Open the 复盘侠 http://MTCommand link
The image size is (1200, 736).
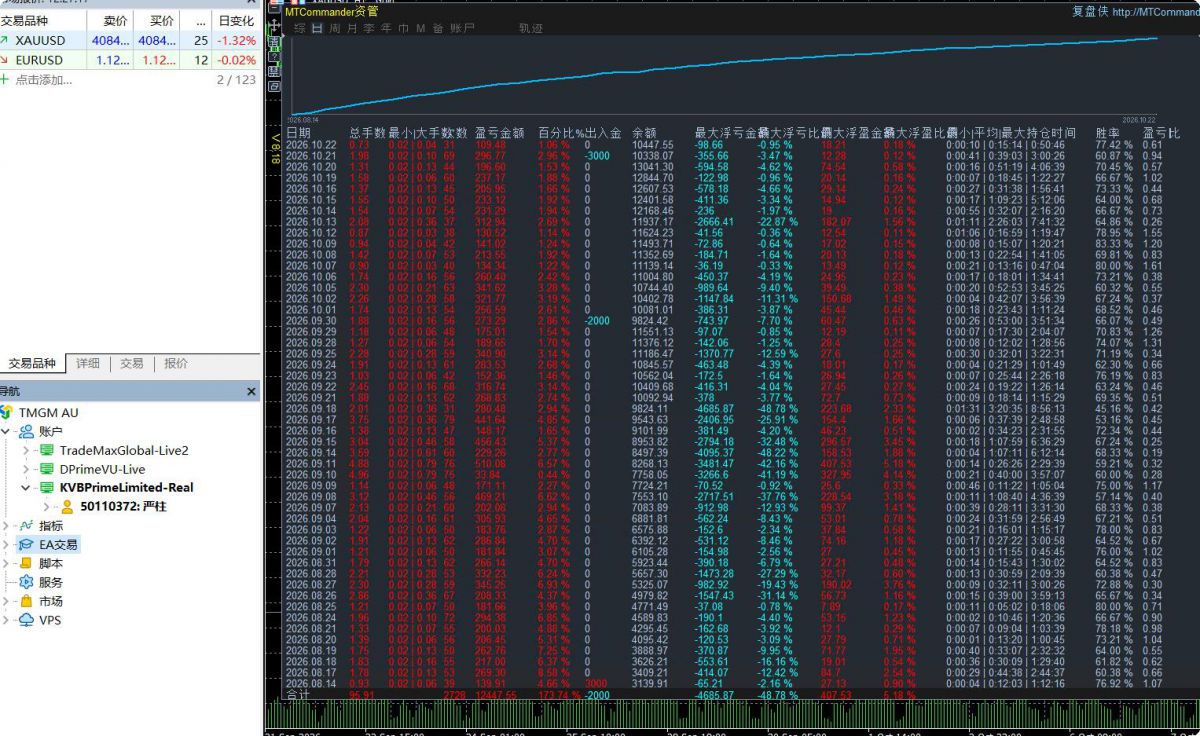pyautogui.click(x=1135, y=11)
